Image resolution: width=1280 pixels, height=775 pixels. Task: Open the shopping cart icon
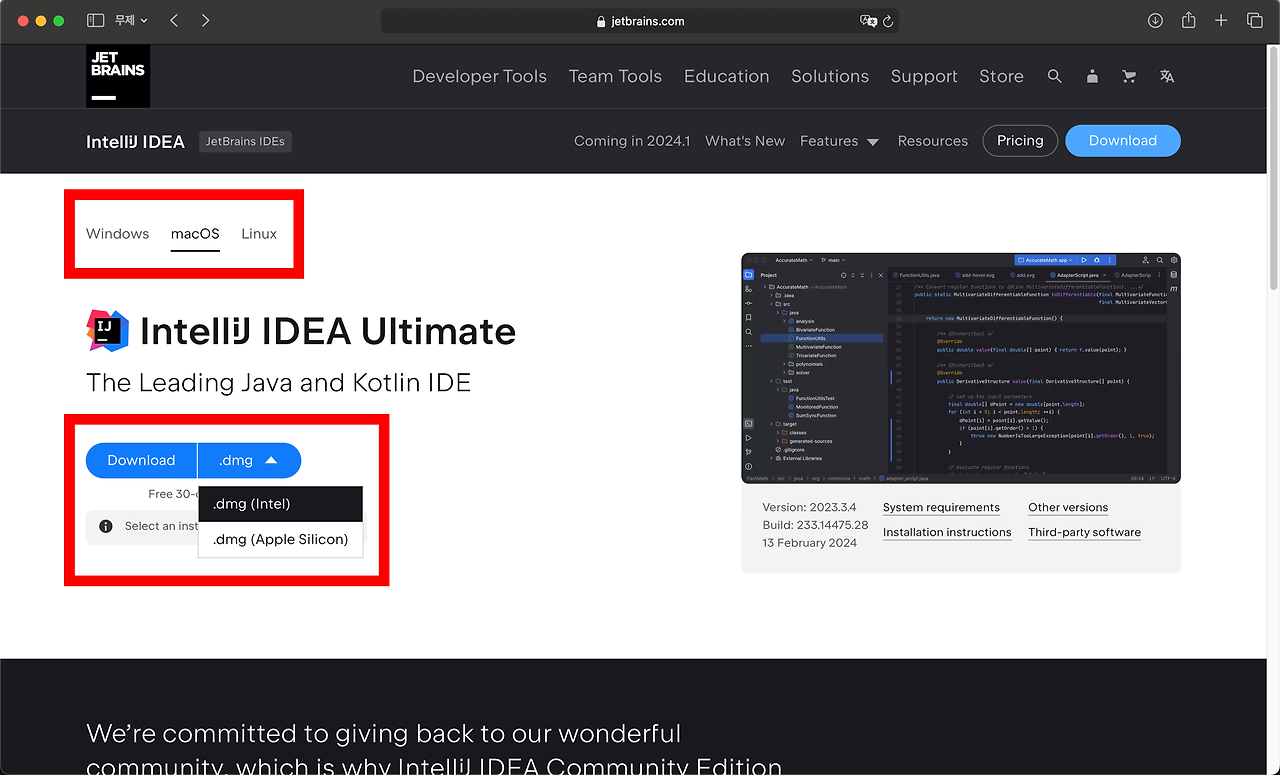tap(1129, 76)
